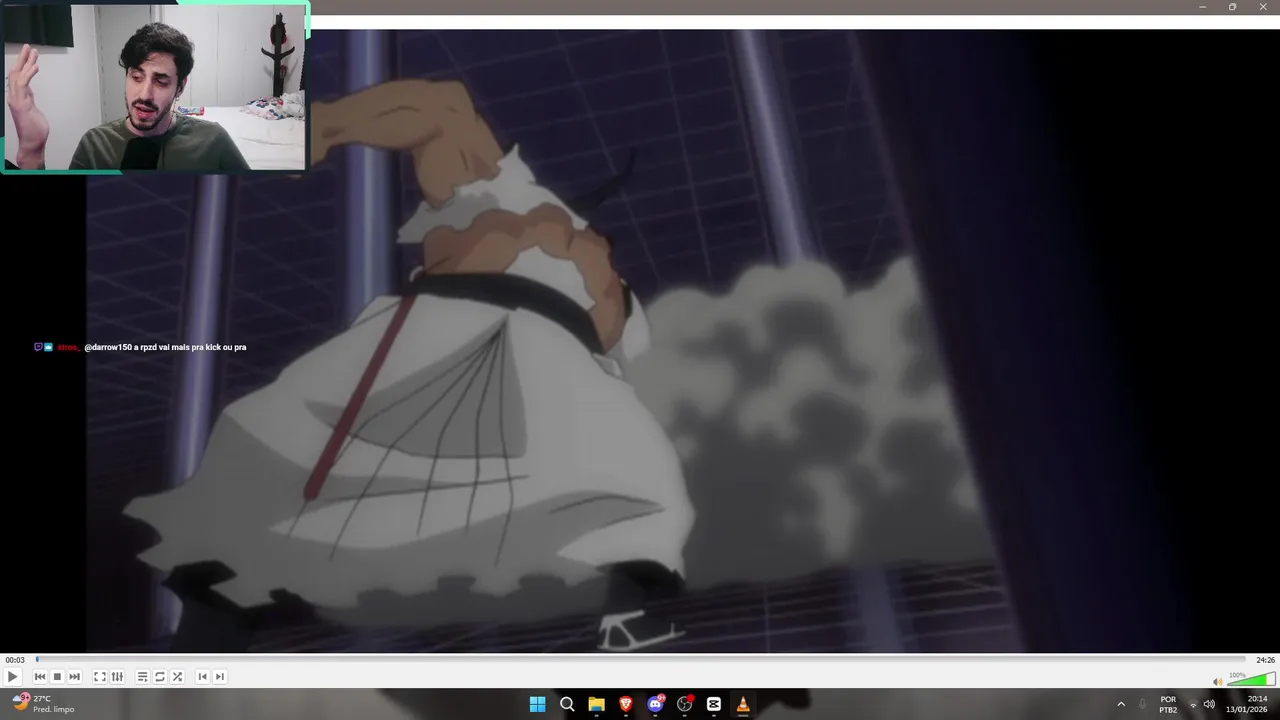1280x720 pixels.
Task: Mute audio via speaker icon
Action: [1217, 681]
